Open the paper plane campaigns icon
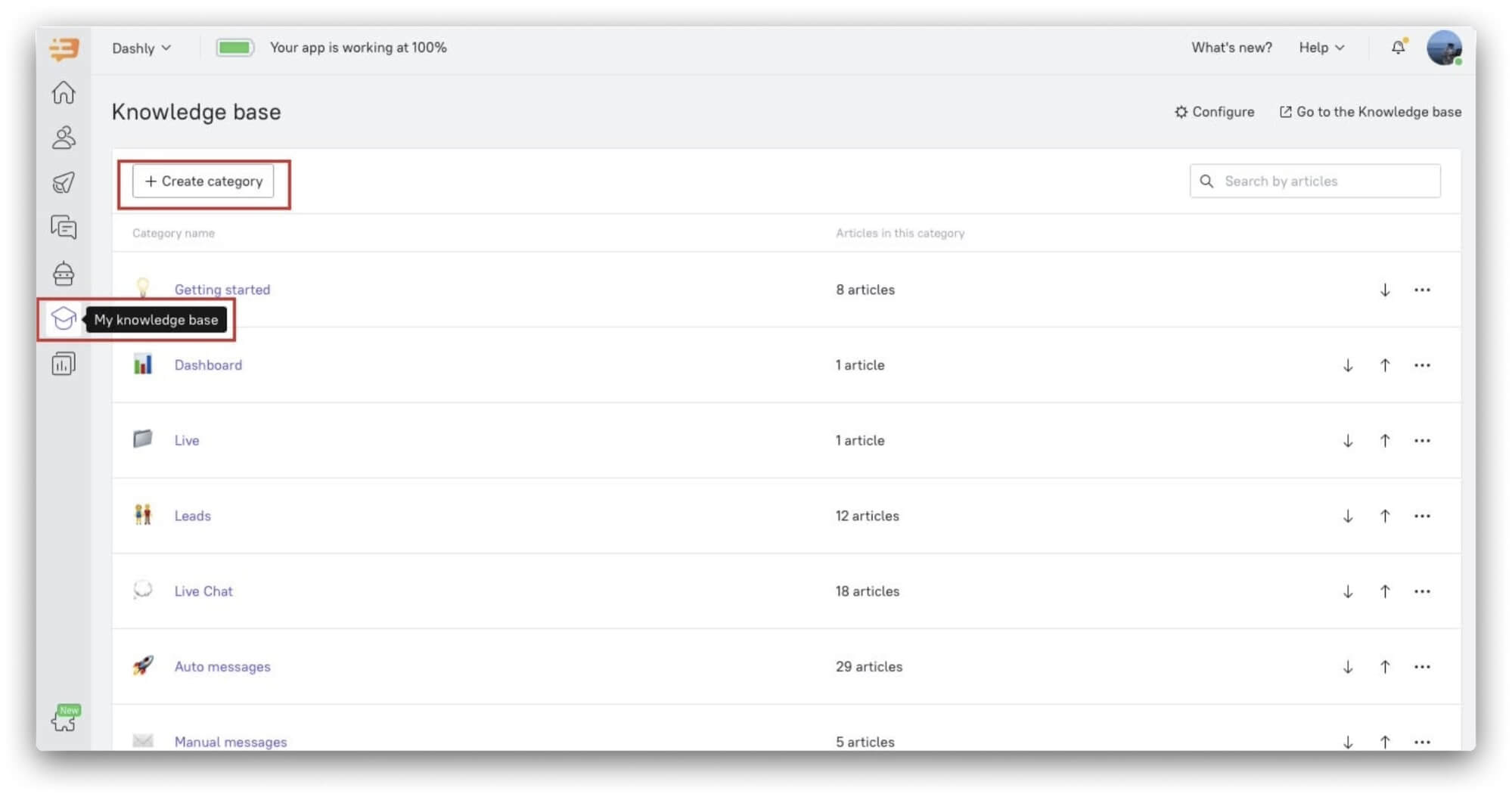 (64, 182)
